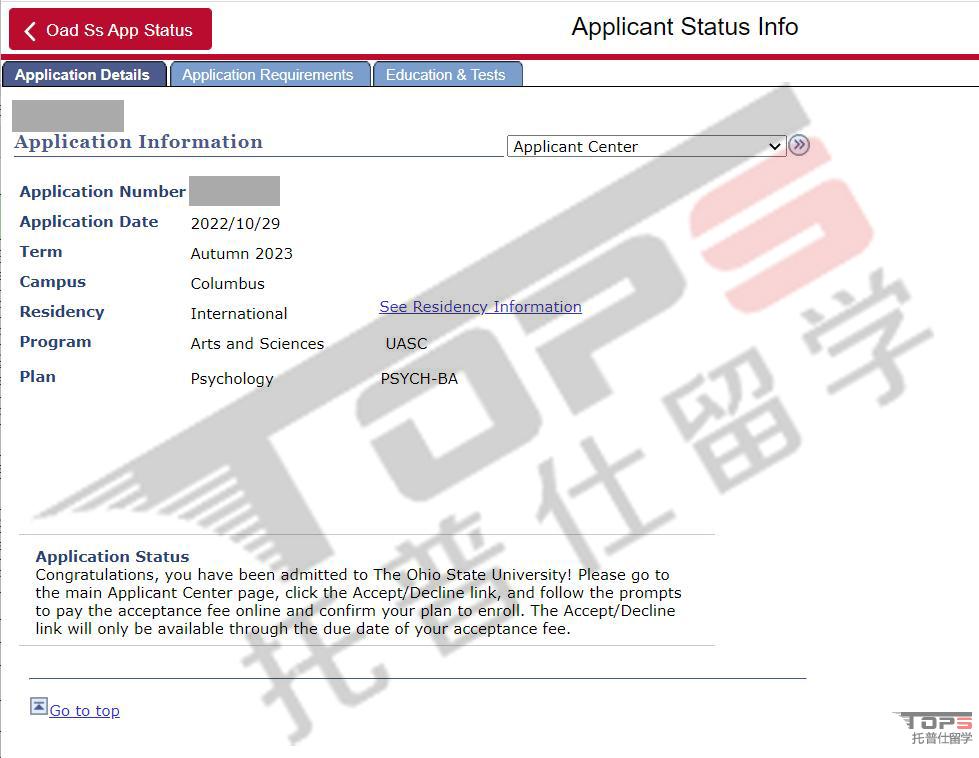The image size is (979, 758).
Task: Click the program value Arts and Sciences
Action: pyautogui.click(x=257, y=343)
